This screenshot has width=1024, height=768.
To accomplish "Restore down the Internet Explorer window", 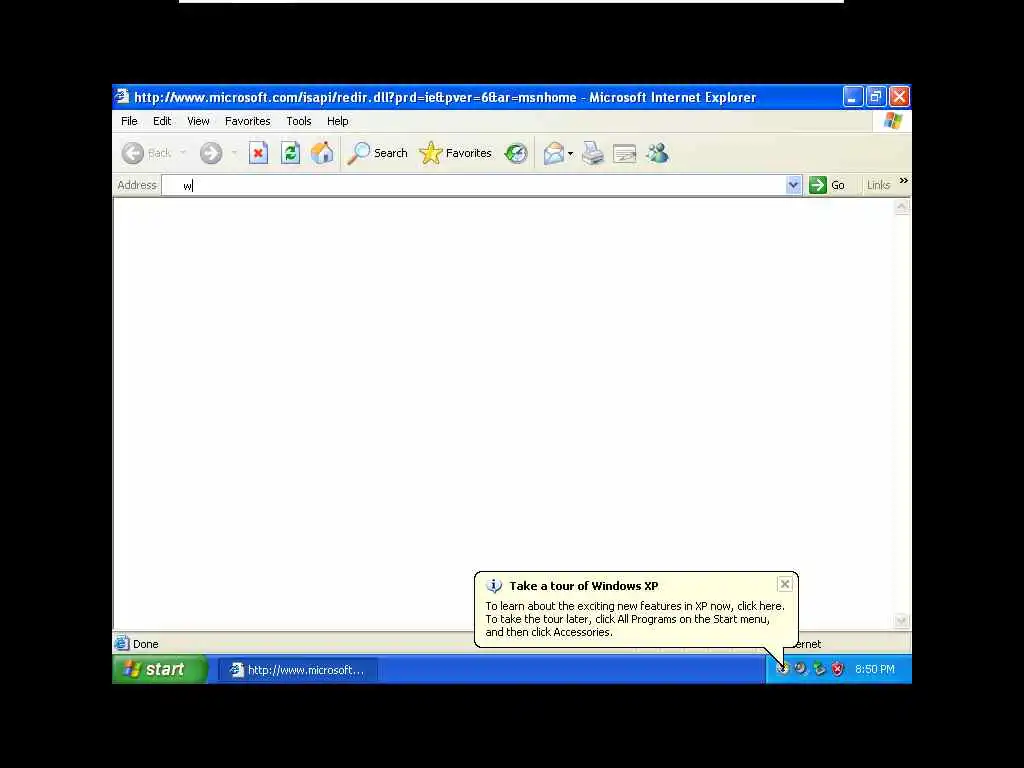I will tap(876, 97).
